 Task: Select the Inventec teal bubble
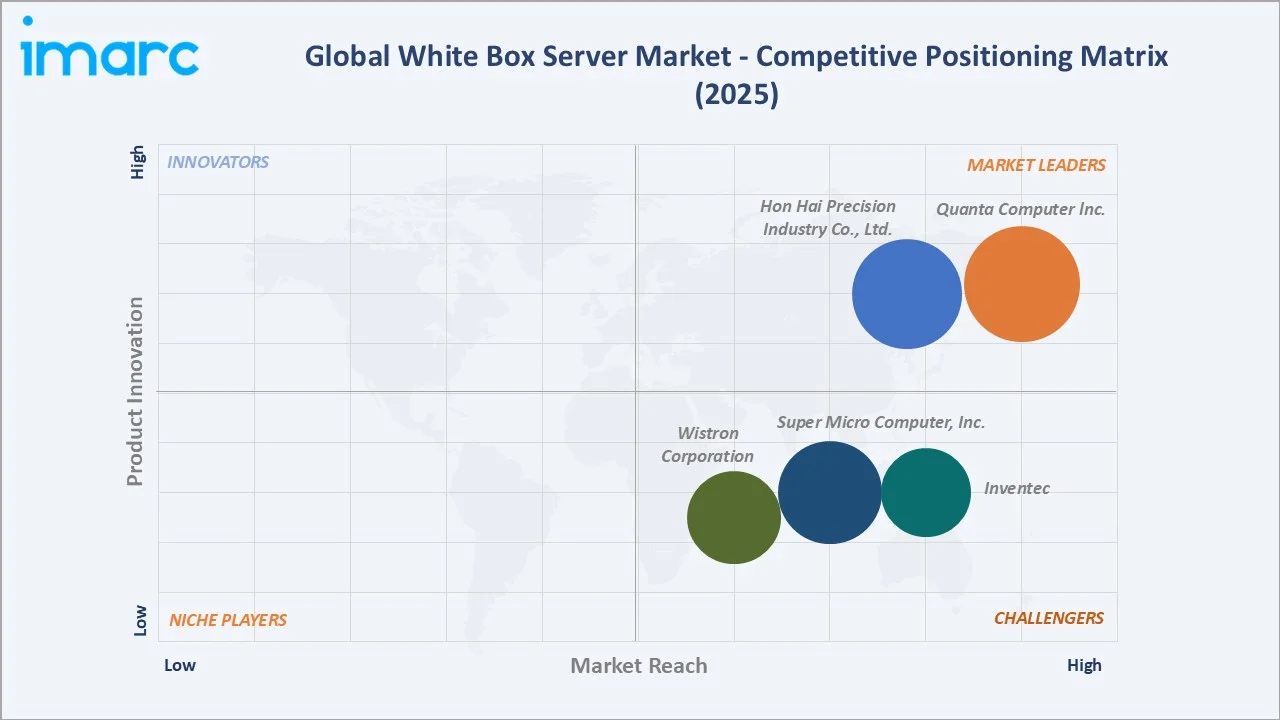click(926, 492)
